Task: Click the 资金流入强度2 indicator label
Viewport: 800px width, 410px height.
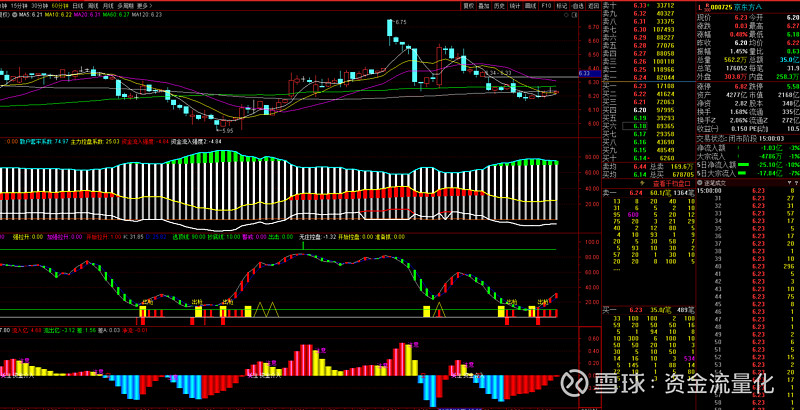Action: 196,141
